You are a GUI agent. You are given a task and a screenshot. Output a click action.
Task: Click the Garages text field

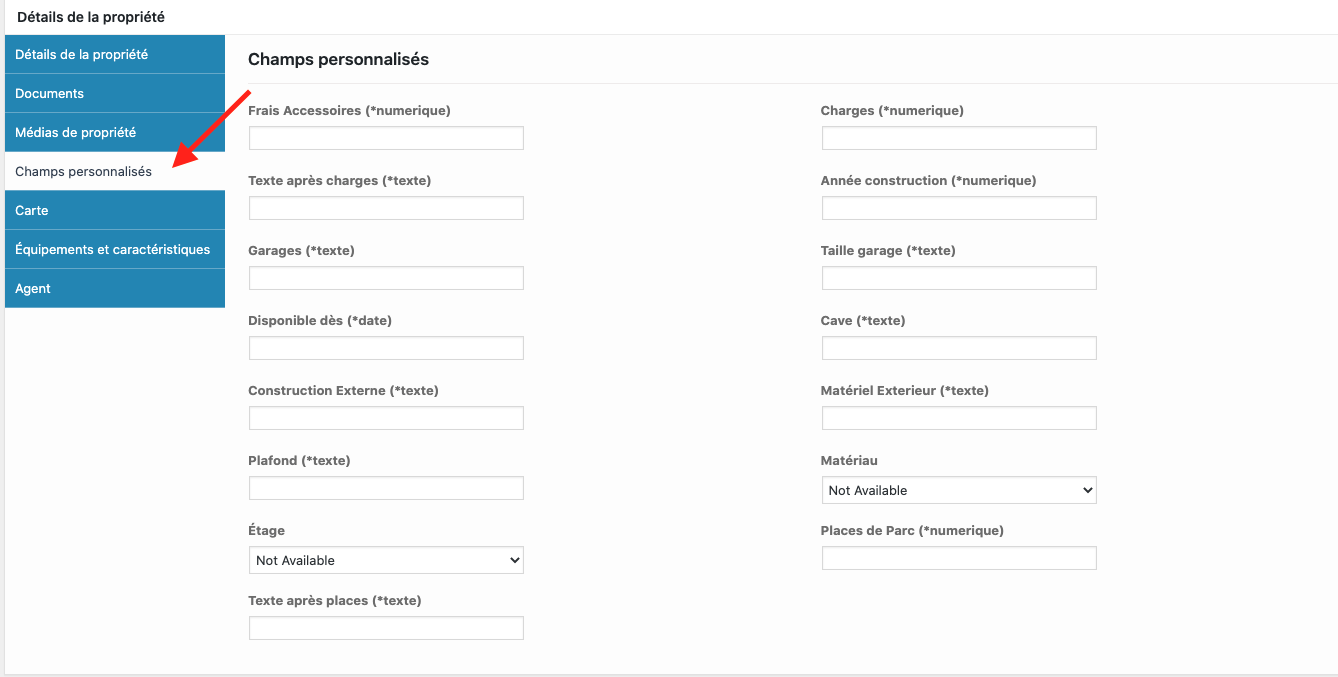[x=386, y=278]
